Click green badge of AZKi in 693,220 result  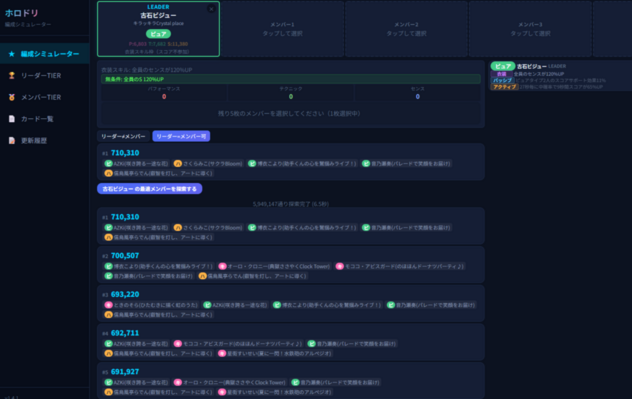(208, 305)
